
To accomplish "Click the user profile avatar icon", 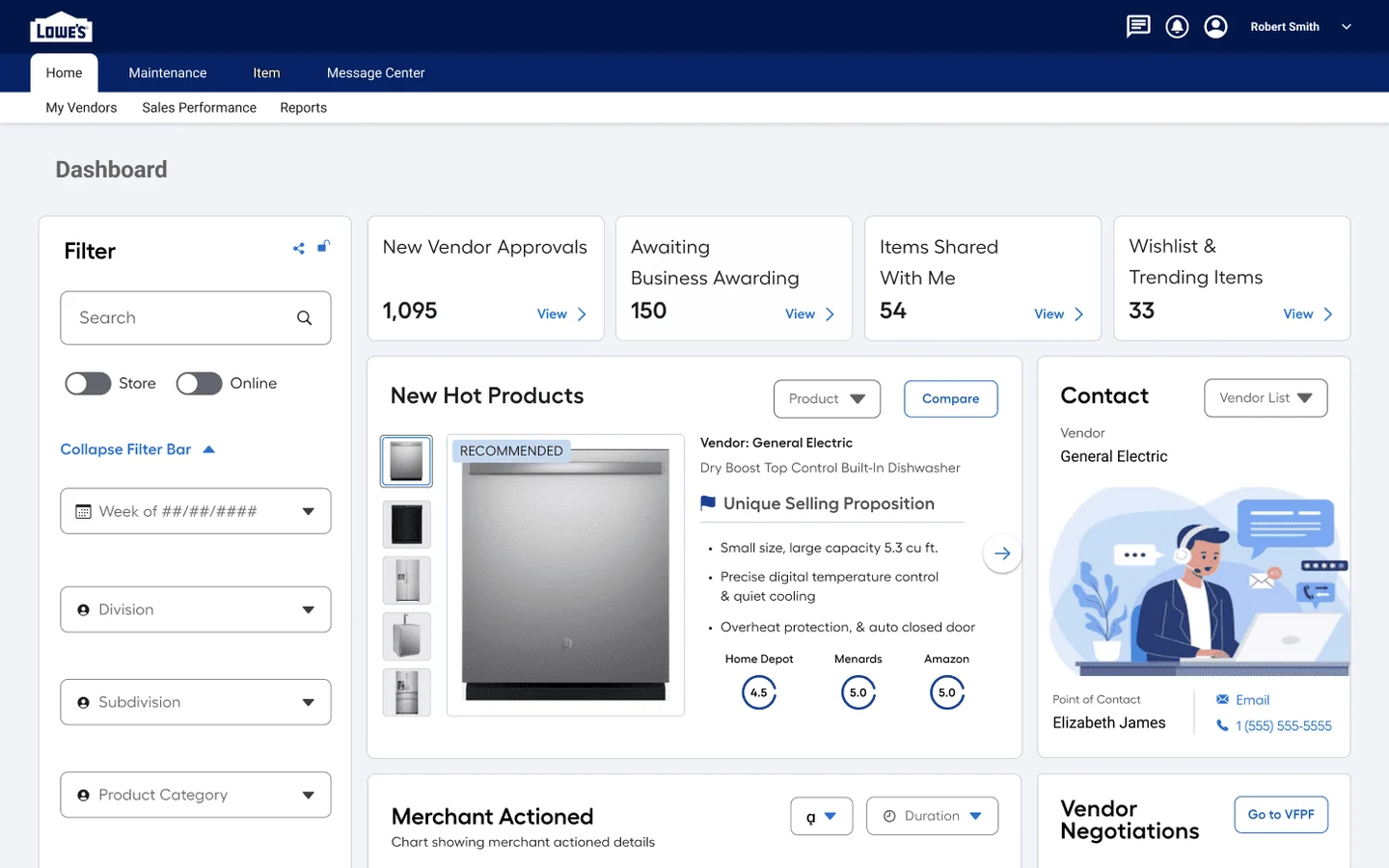I will 1216,27.
